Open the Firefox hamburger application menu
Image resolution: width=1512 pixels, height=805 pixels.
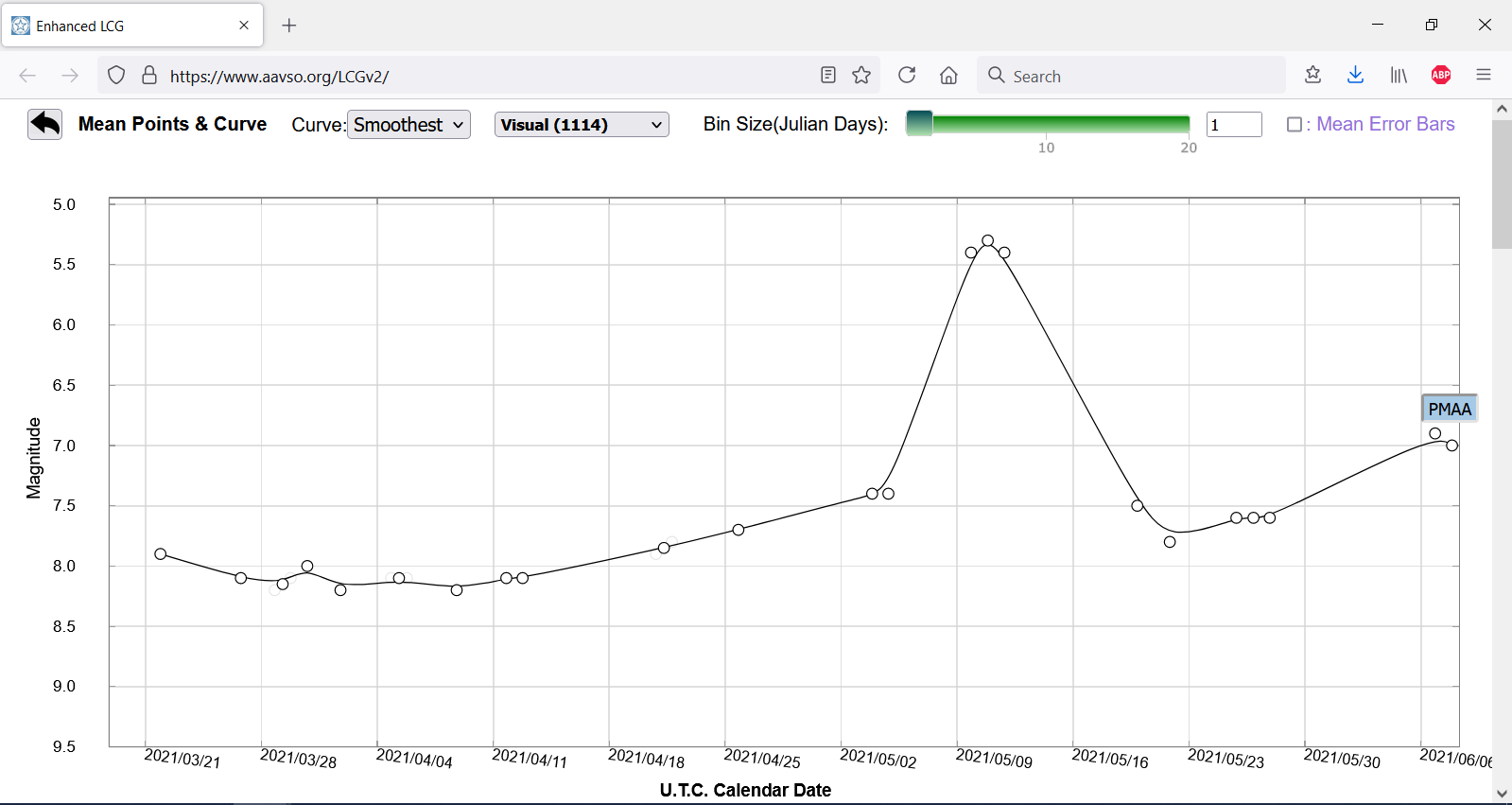pos(1483,76)
